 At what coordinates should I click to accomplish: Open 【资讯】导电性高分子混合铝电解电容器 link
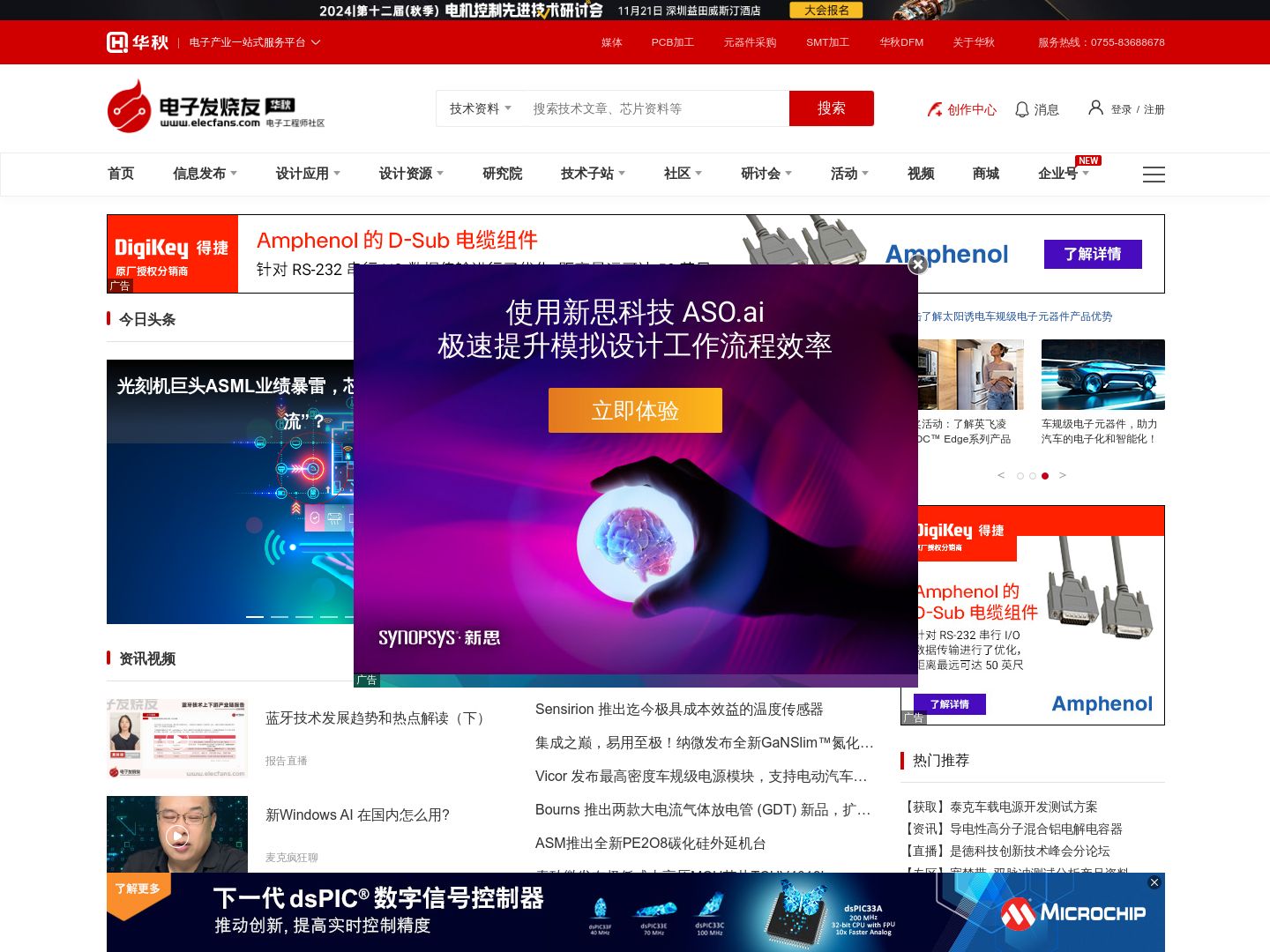(x=1012, y=829)
